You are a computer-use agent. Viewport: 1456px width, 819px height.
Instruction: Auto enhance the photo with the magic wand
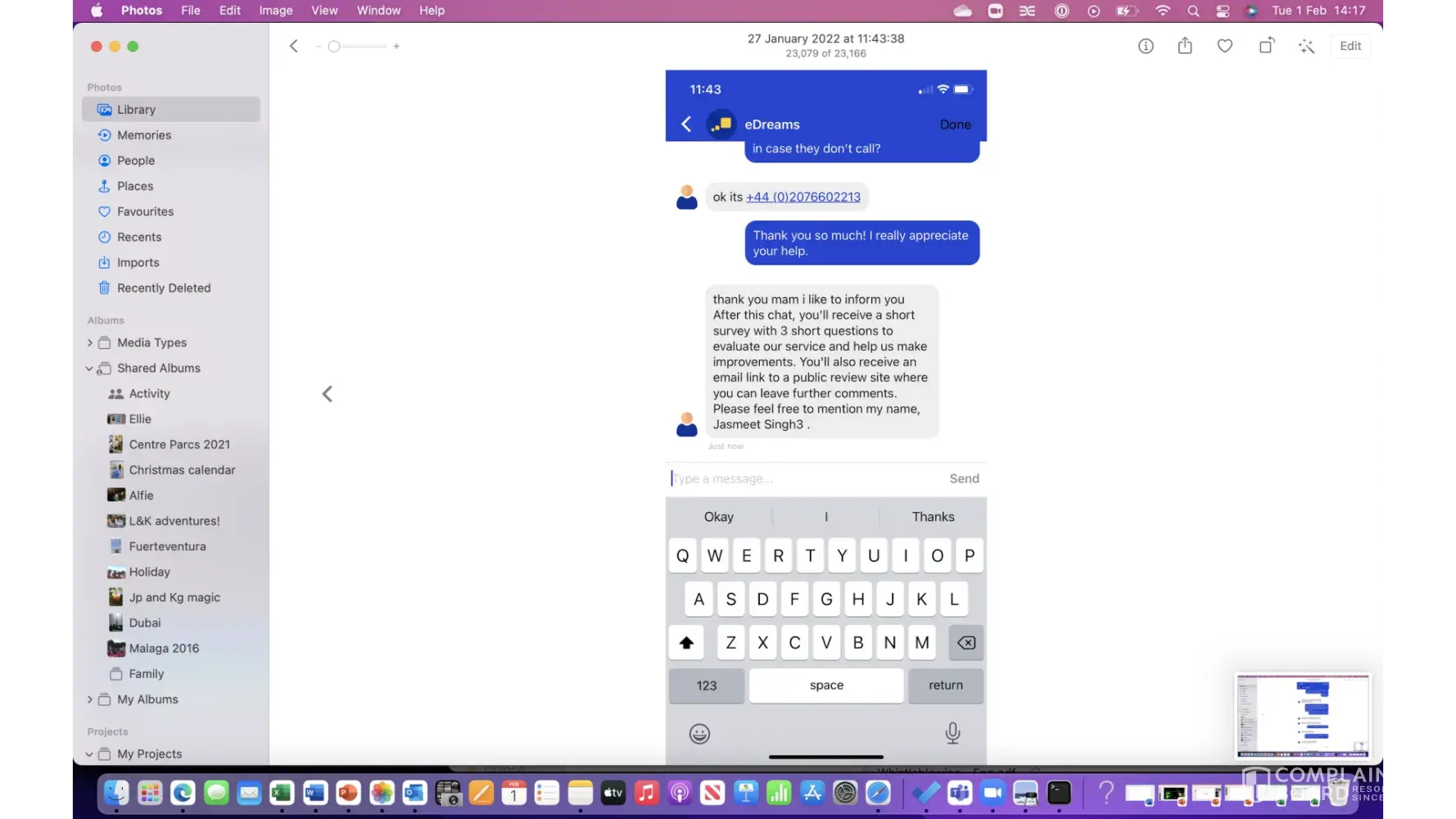[1306, 46]
